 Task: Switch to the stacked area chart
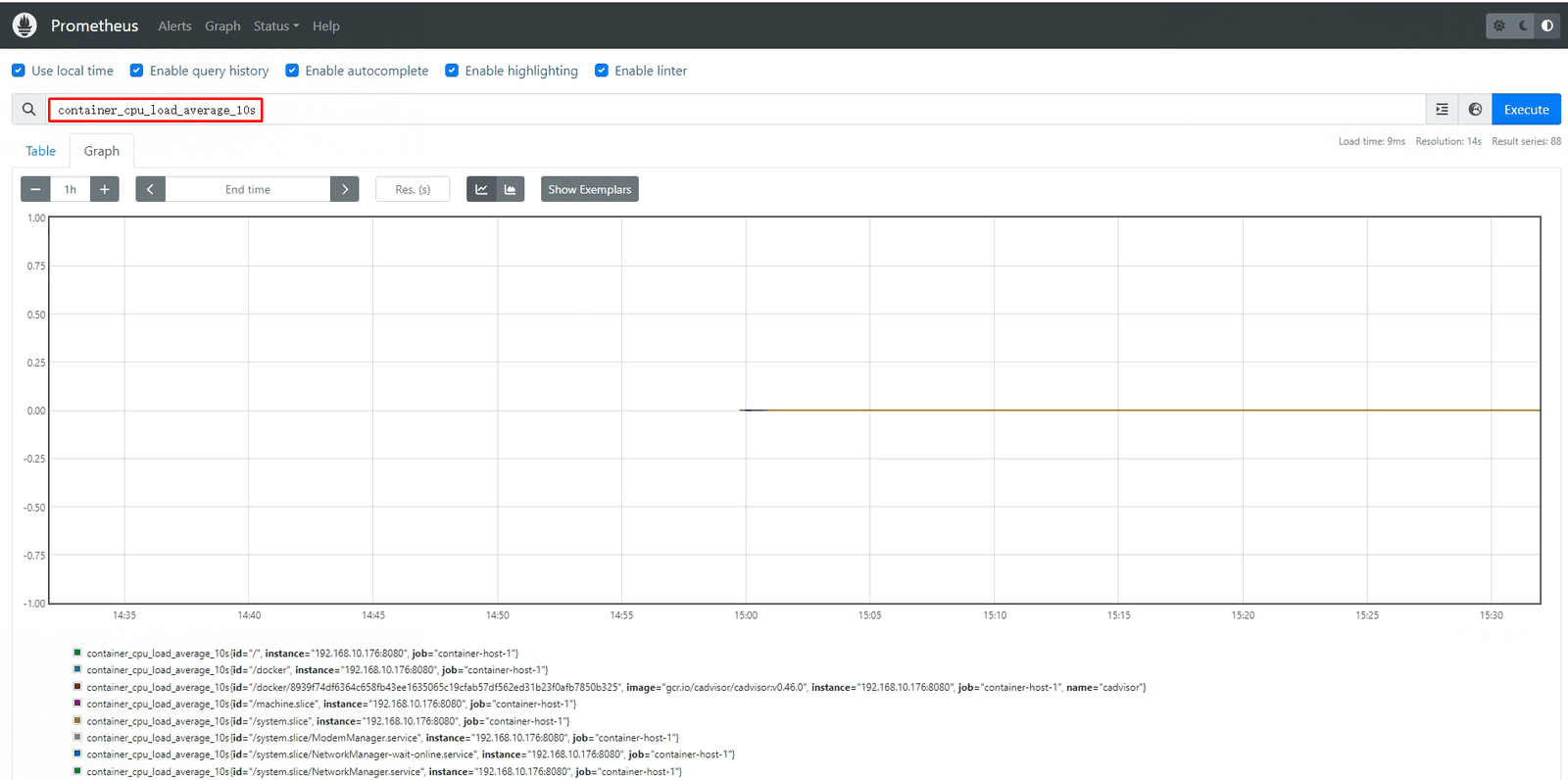pyautogui.click(x=511, y=189)
